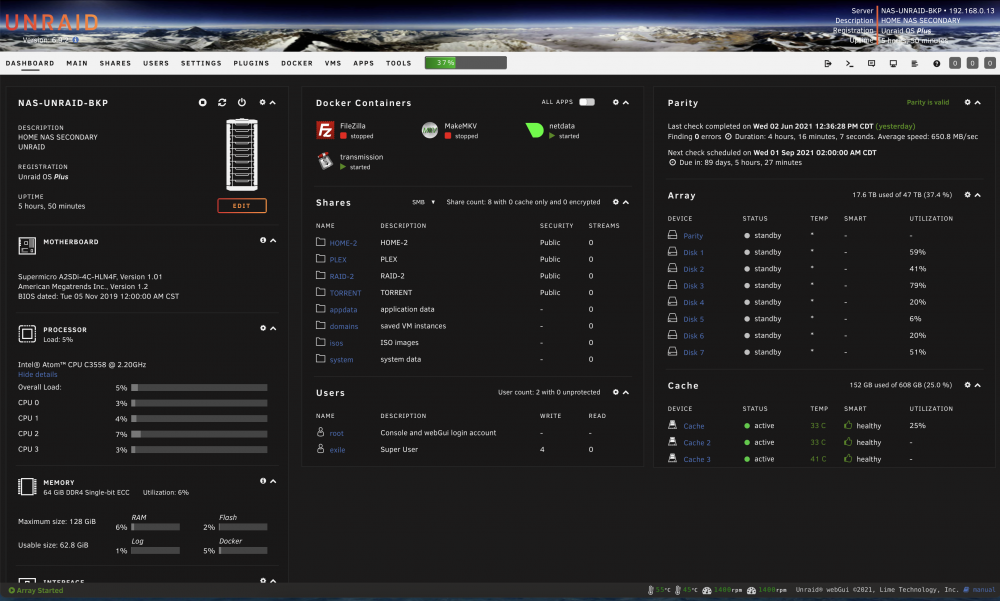Screen dimensions: 1000x601
Task: Click the manual link in footer
Action: [983, 590]
